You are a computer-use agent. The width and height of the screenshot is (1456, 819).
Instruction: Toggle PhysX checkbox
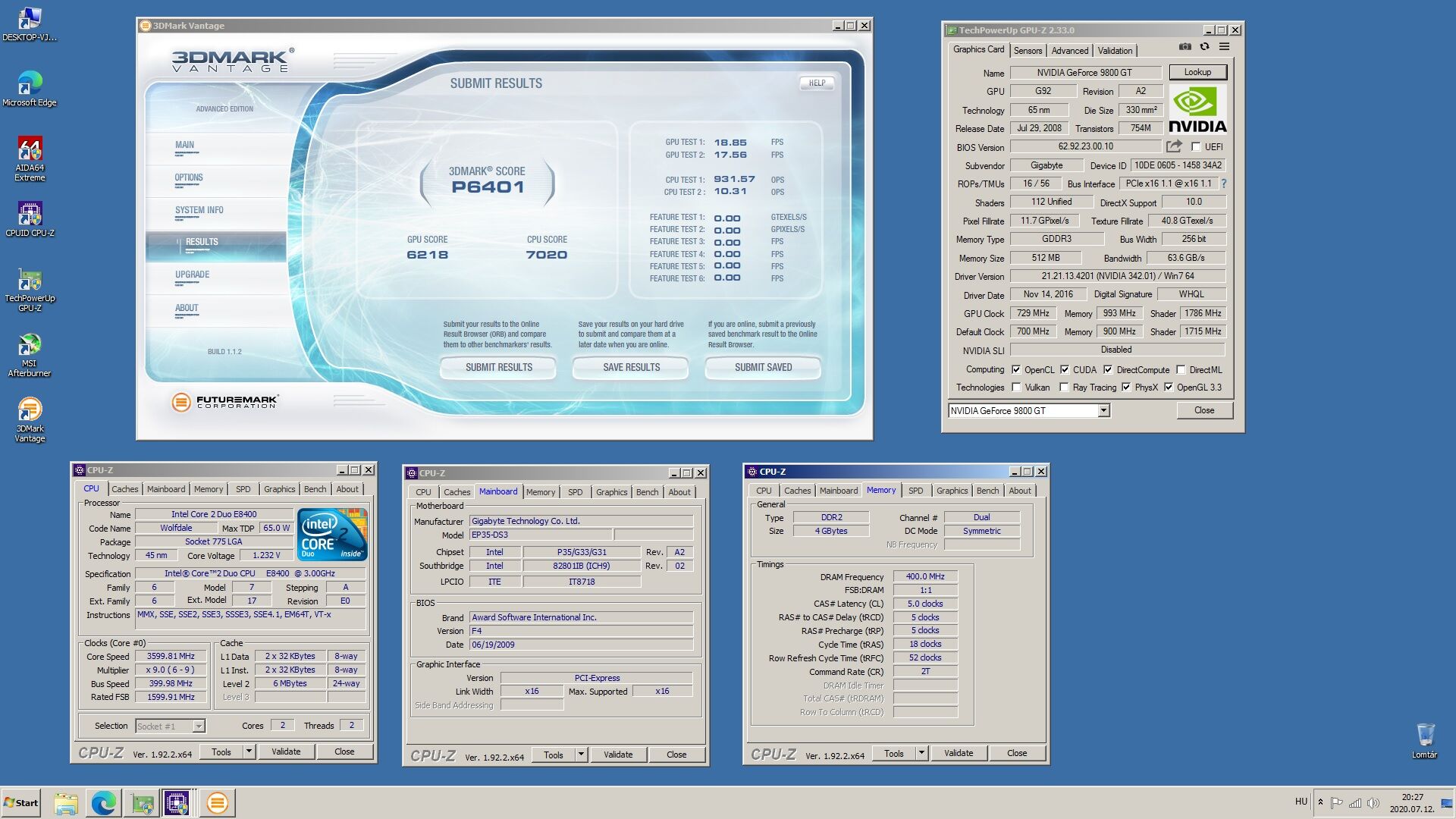click(1126, 387)
